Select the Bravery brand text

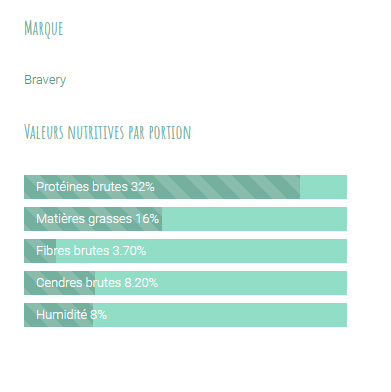[45, 80]
